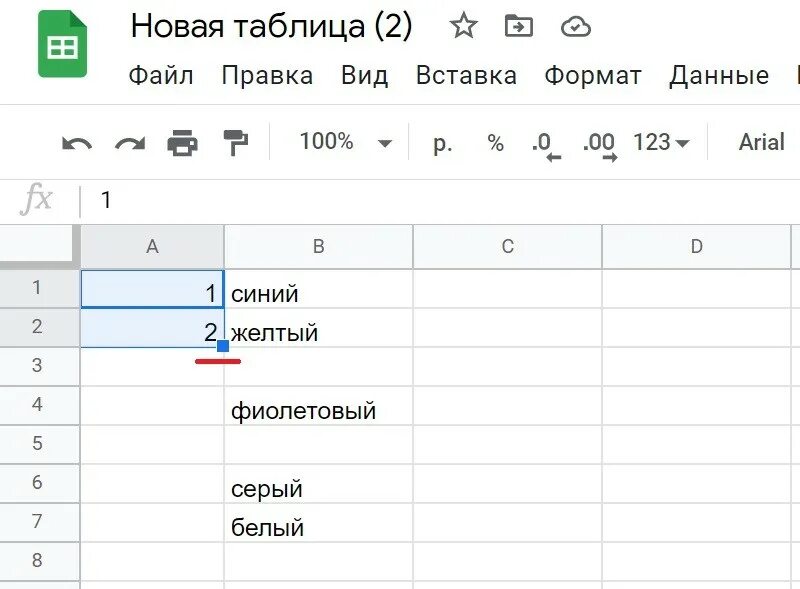Format as currency with р. button
The image size is (800, 589).
tap(442, 143)
